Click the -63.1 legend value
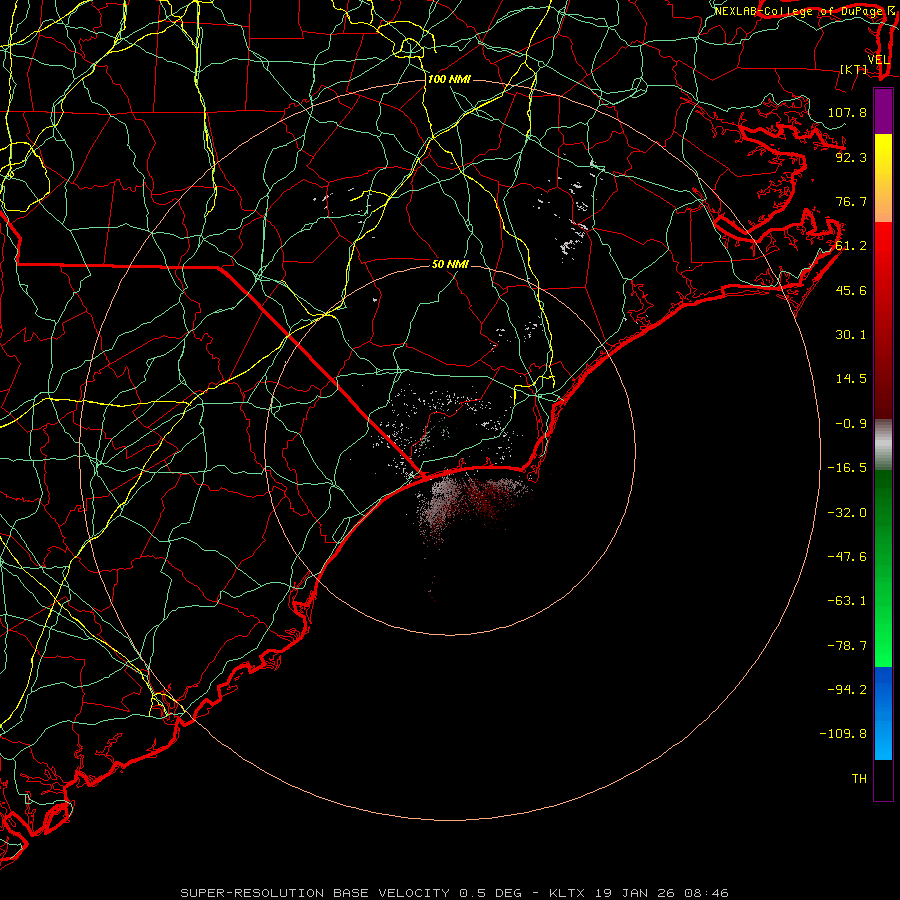900x900 pixels. [847, 601]
